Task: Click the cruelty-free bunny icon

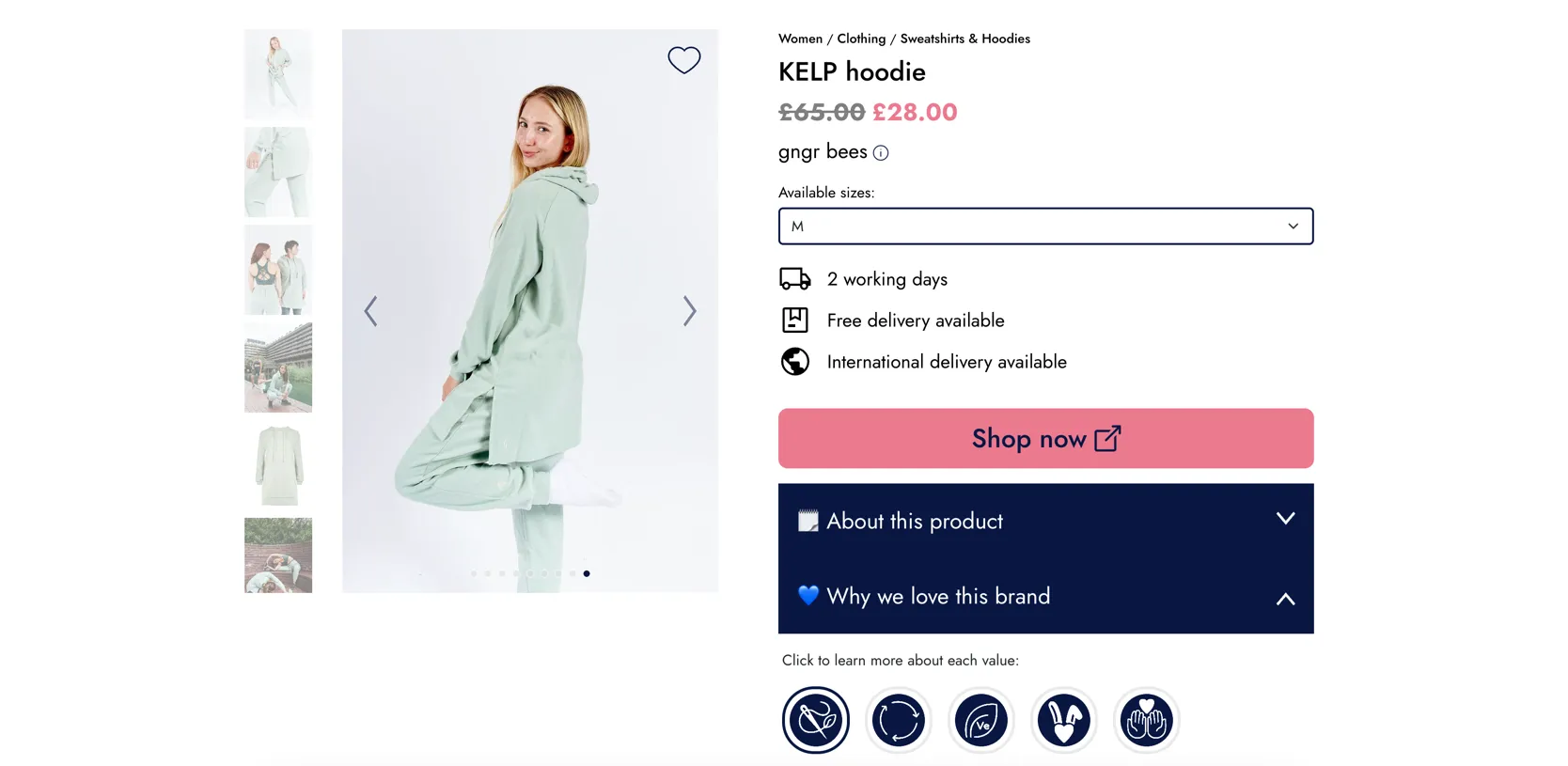Action: click(1063, 719)
